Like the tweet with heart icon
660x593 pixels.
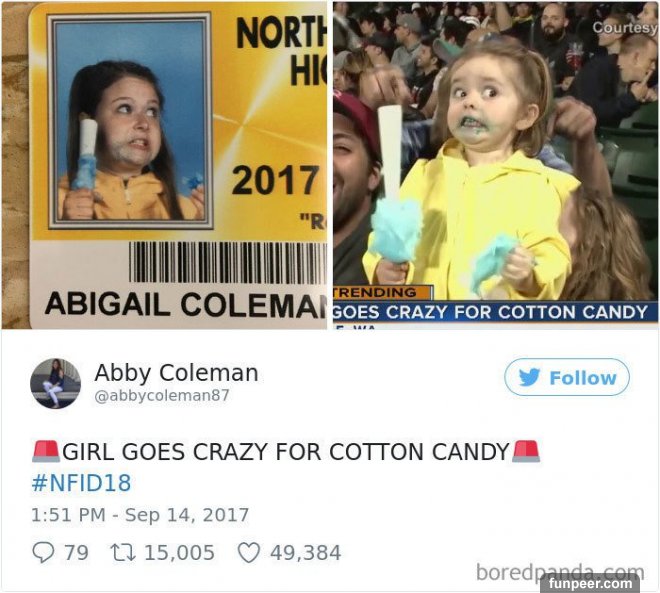click(249, 553)
